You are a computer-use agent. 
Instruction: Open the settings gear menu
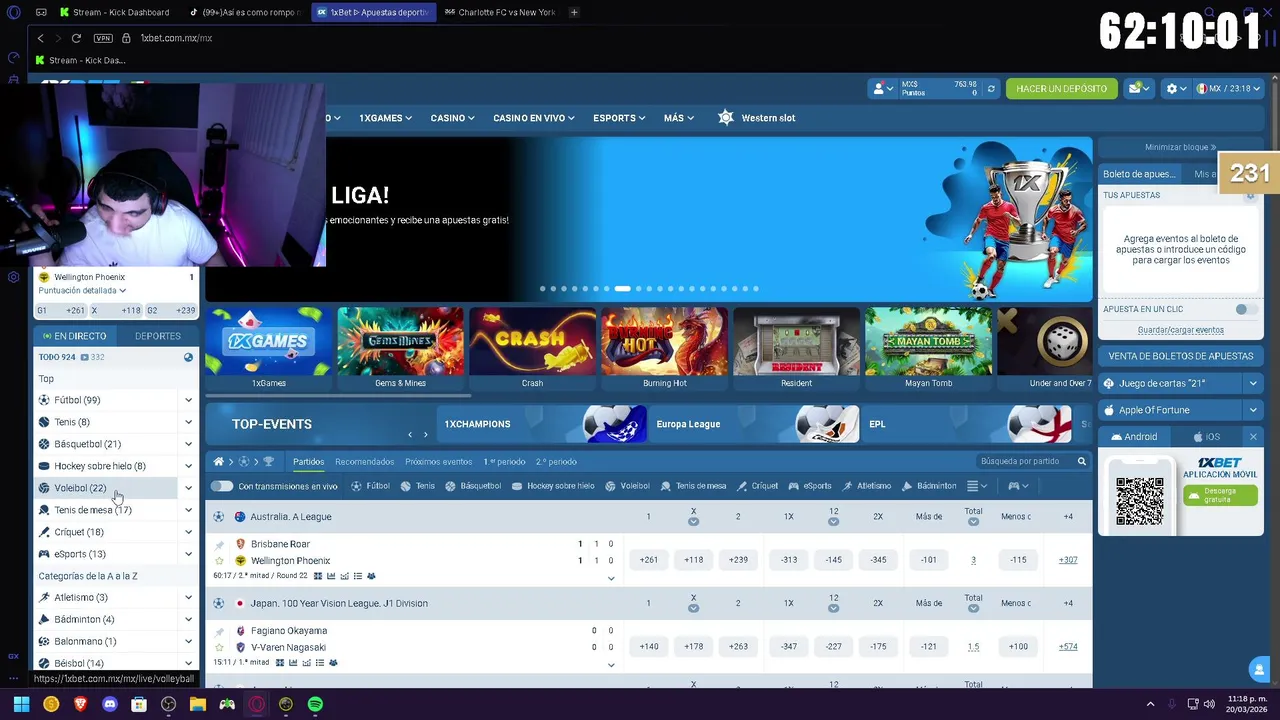1176,89
